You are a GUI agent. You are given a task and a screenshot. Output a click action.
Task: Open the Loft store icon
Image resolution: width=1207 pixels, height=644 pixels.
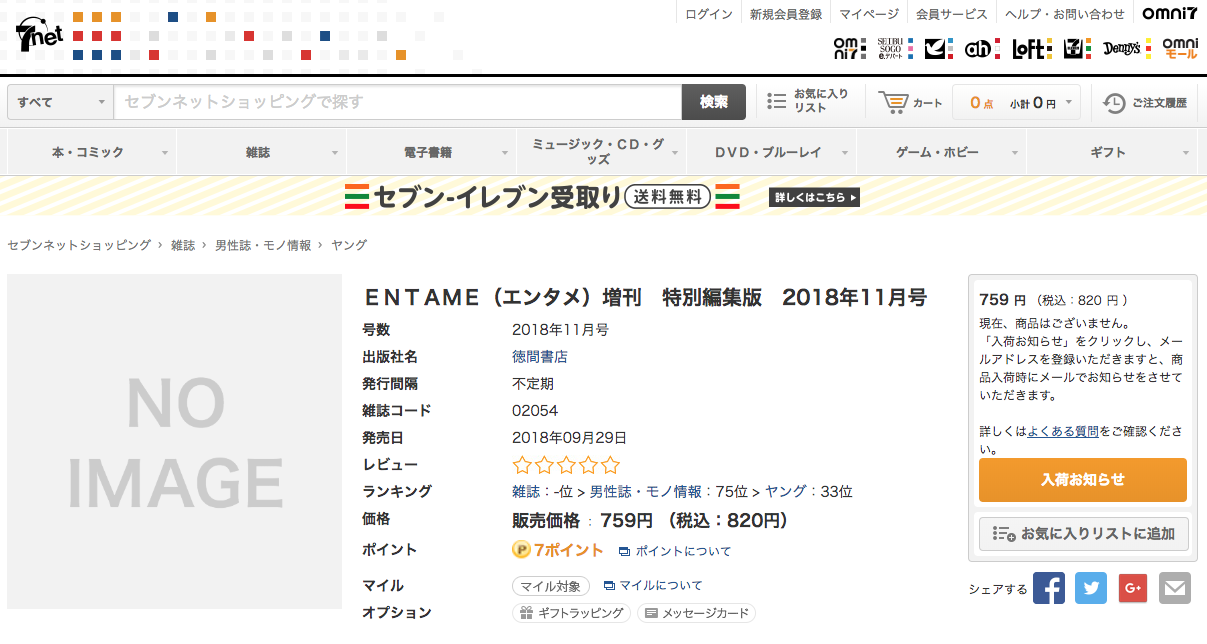[1031, 48]
